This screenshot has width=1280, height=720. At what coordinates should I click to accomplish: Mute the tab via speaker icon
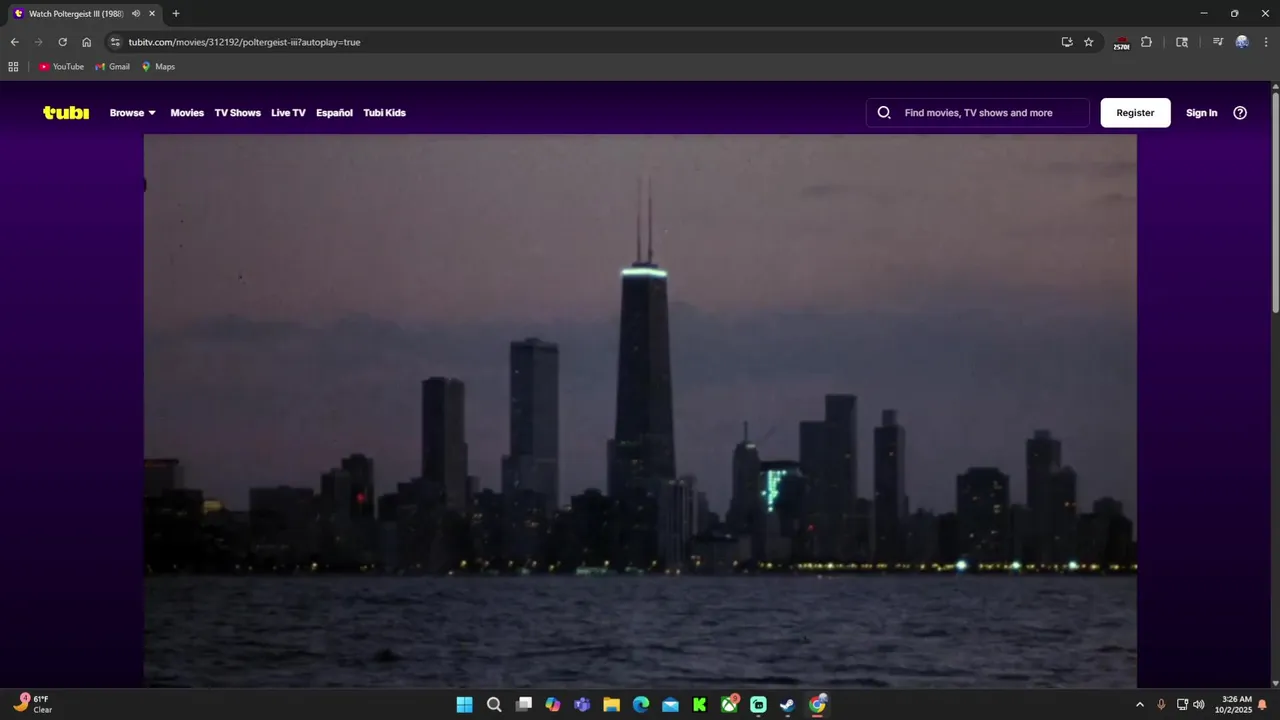[136, 14]
